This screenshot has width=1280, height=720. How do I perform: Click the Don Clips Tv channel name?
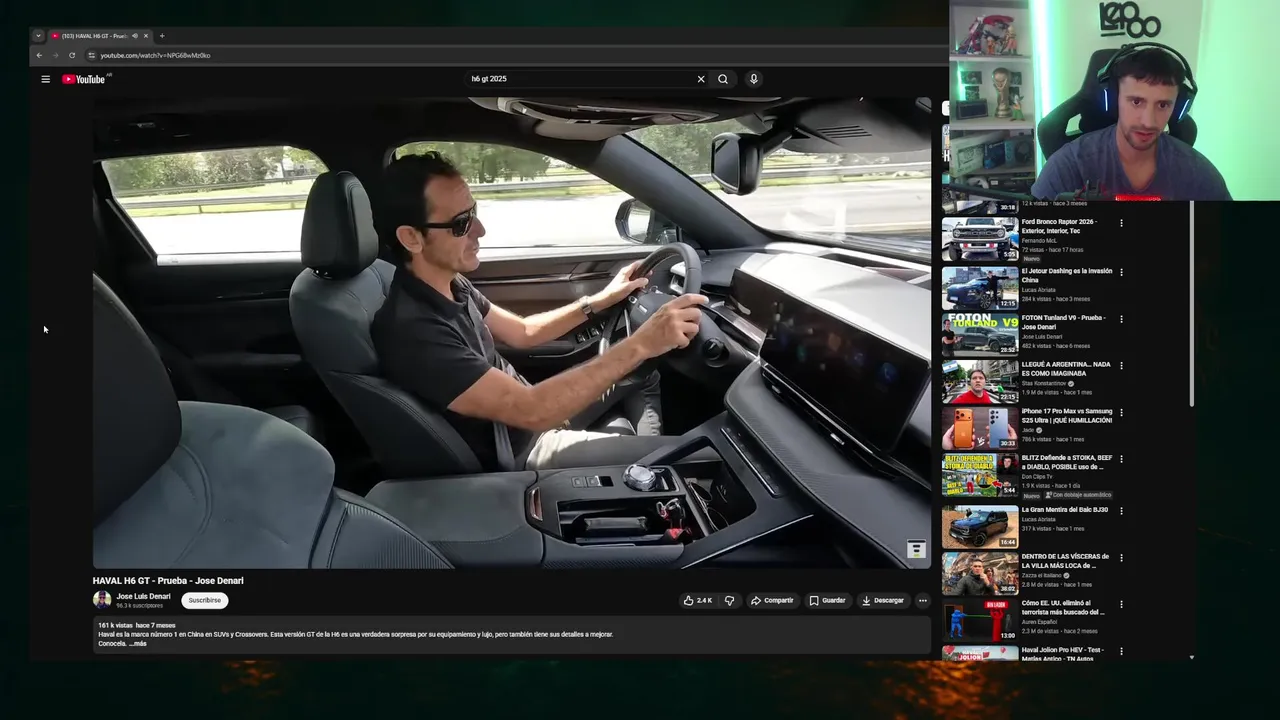(1038, 477)
